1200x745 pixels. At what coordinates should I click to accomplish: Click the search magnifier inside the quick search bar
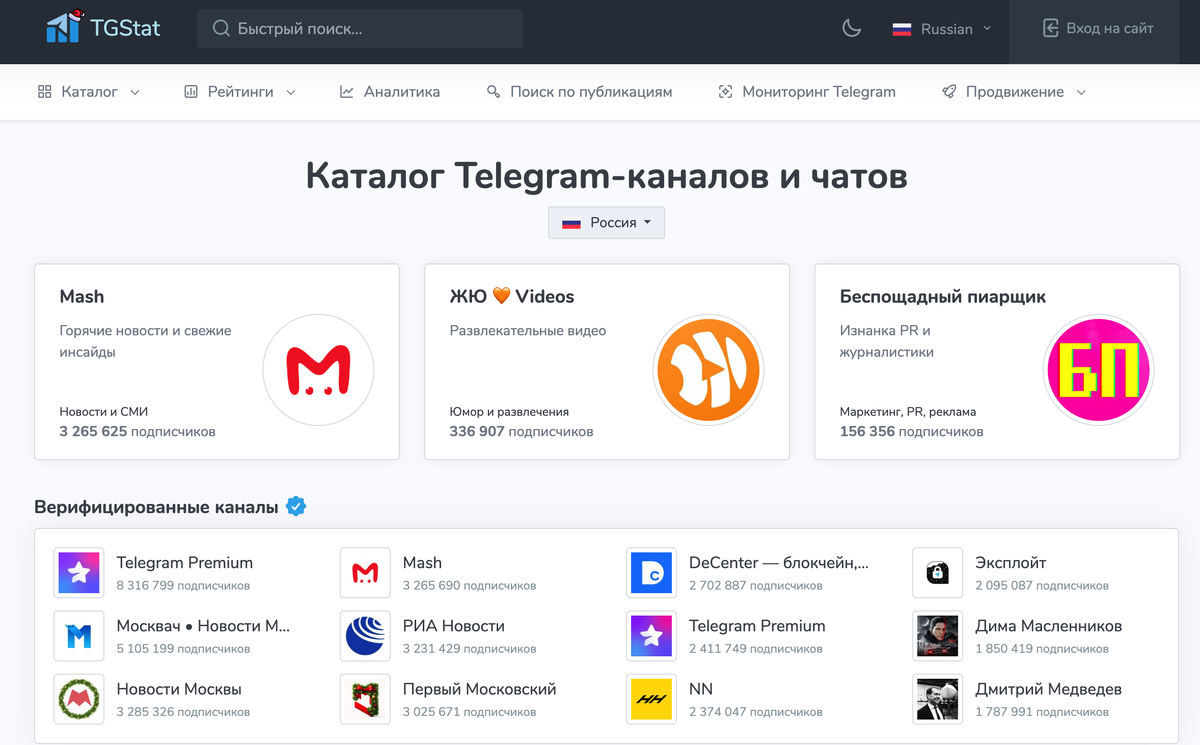point(221,28)
